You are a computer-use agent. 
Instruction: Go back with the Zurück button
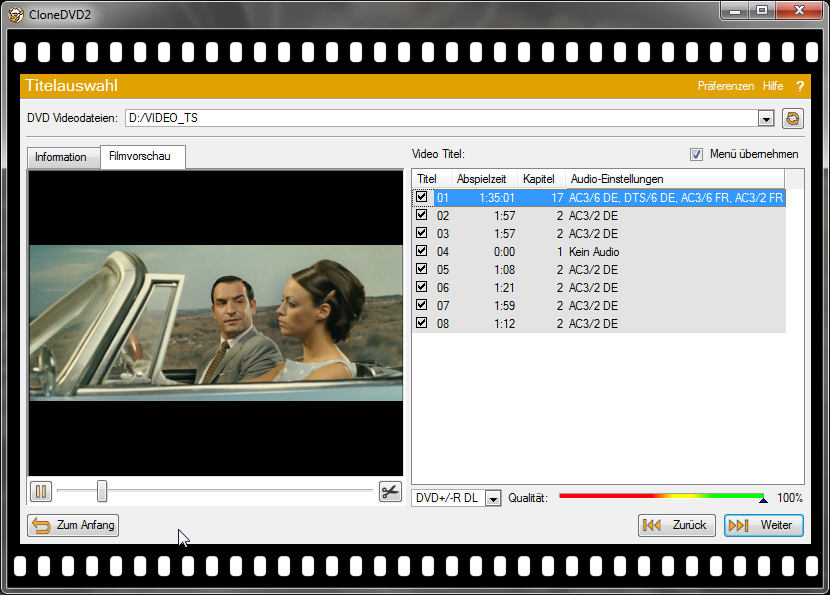click(x=676, y=525)
